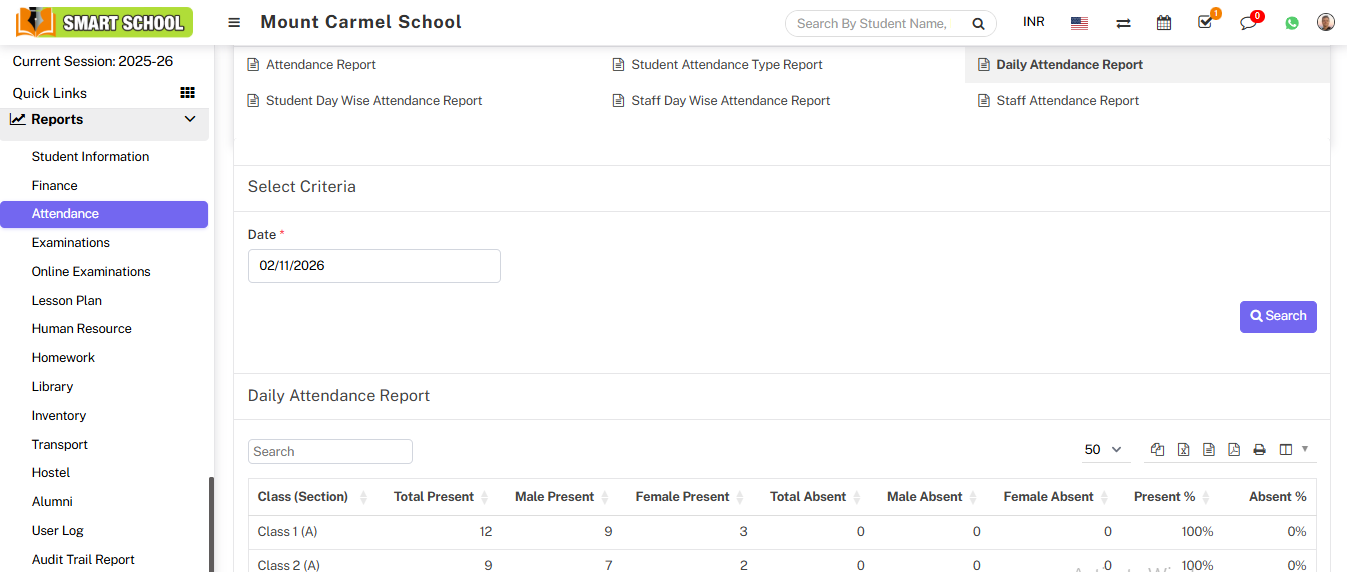
Task: Click the print table icon
Action: 1260,450
